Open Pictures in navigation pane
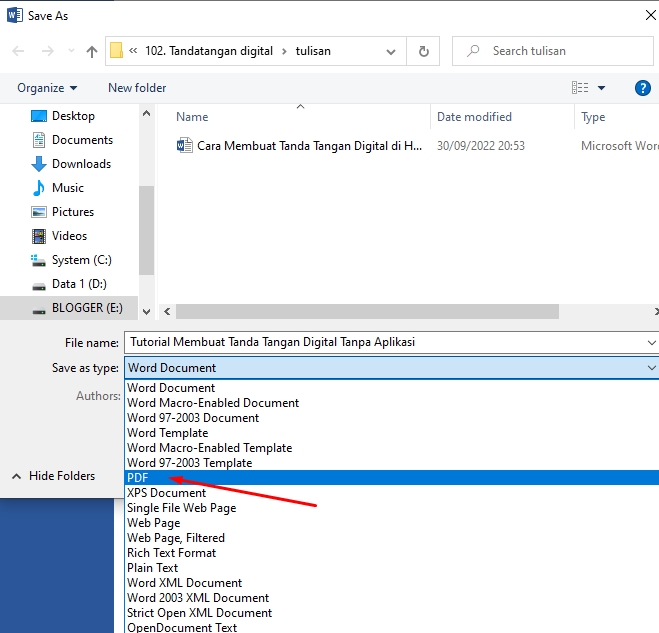659x633 pixels. pyautogui.click(x=63, y=212)
